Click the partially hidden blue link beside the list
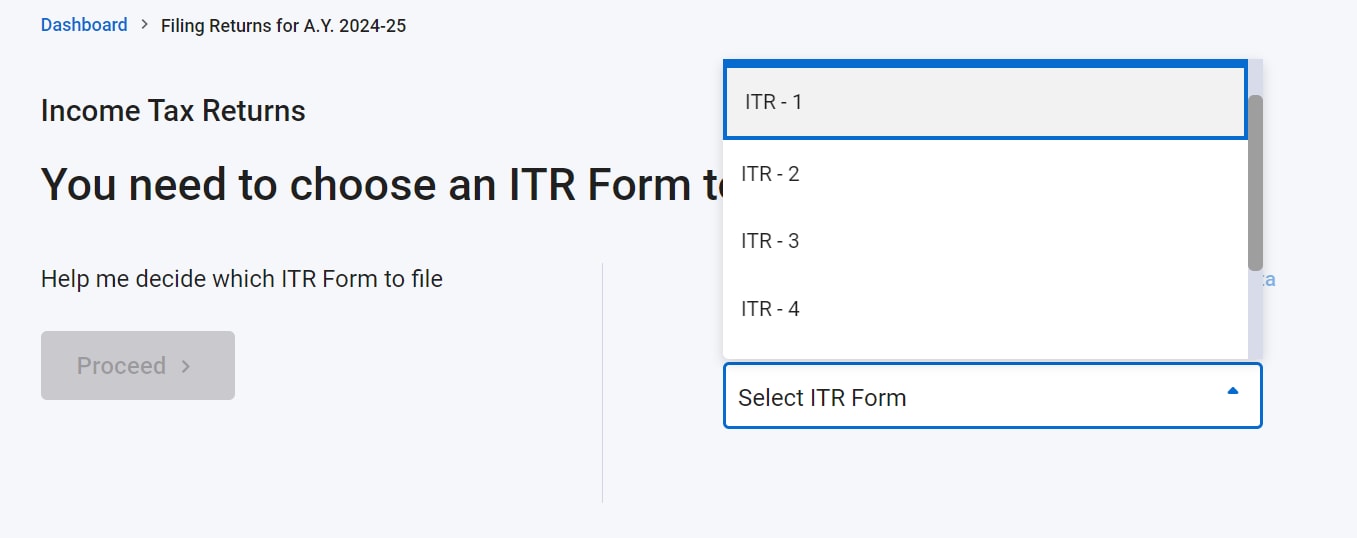The height and width of the screenshot is (538, 1357). click(1269, 280)
